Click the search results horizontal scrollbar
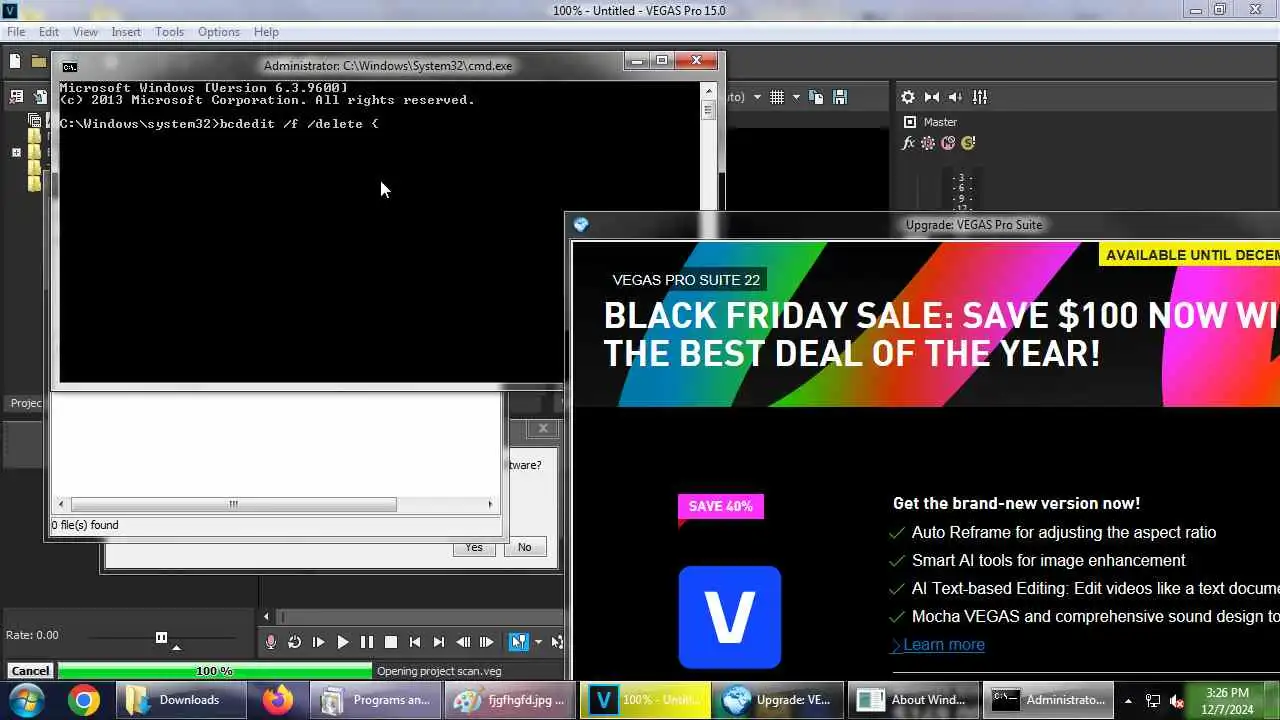The width and height of the screenshot is (1280, 720). pos(276,504)
